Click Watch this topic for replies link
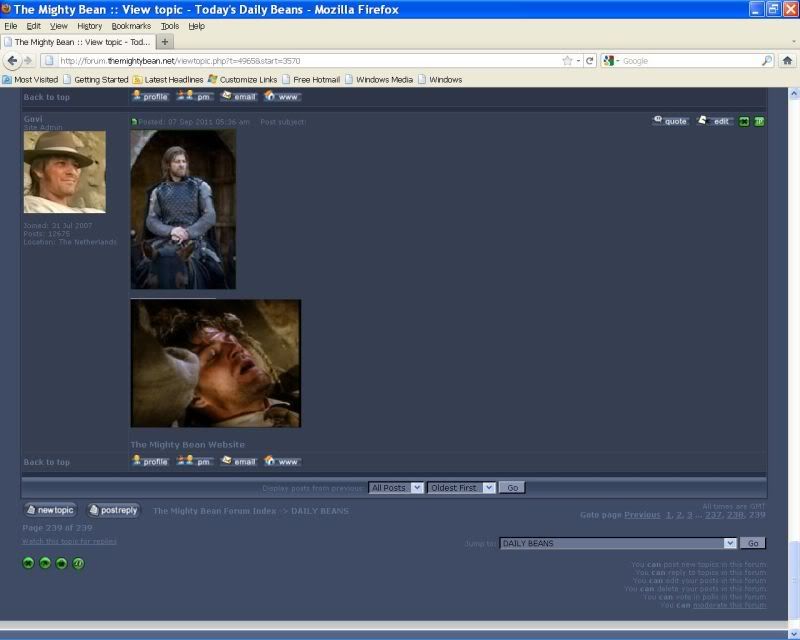 click(69, 541)
